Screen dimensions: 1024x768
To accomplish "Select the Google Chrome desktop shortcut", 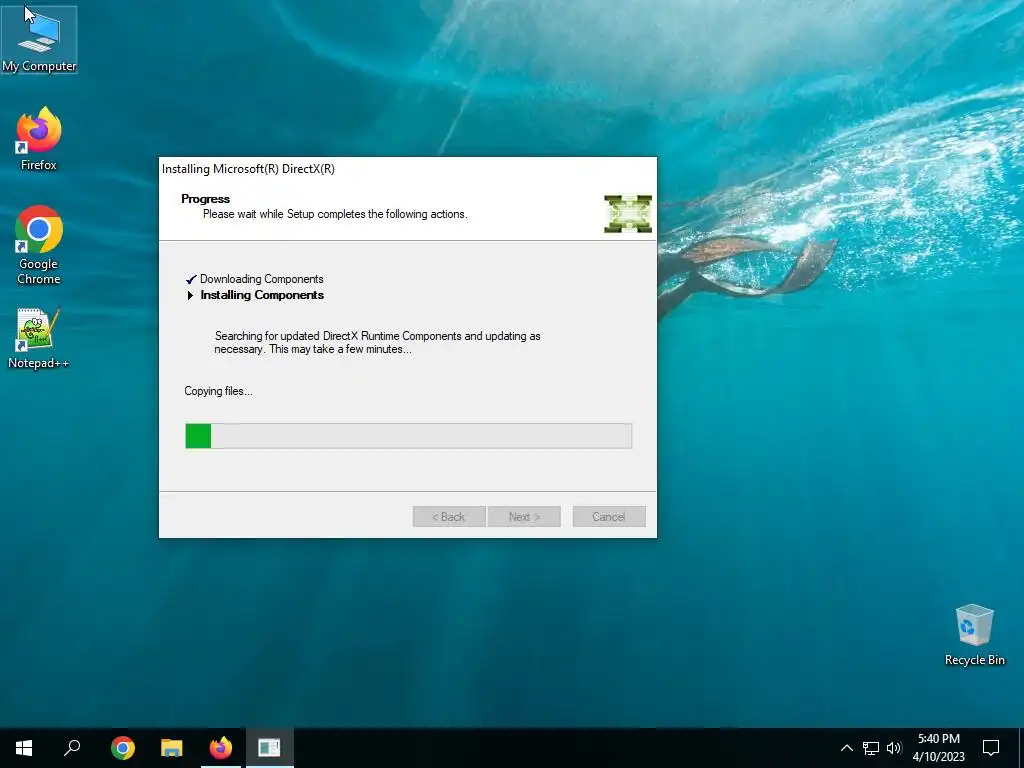I will 39,245.
